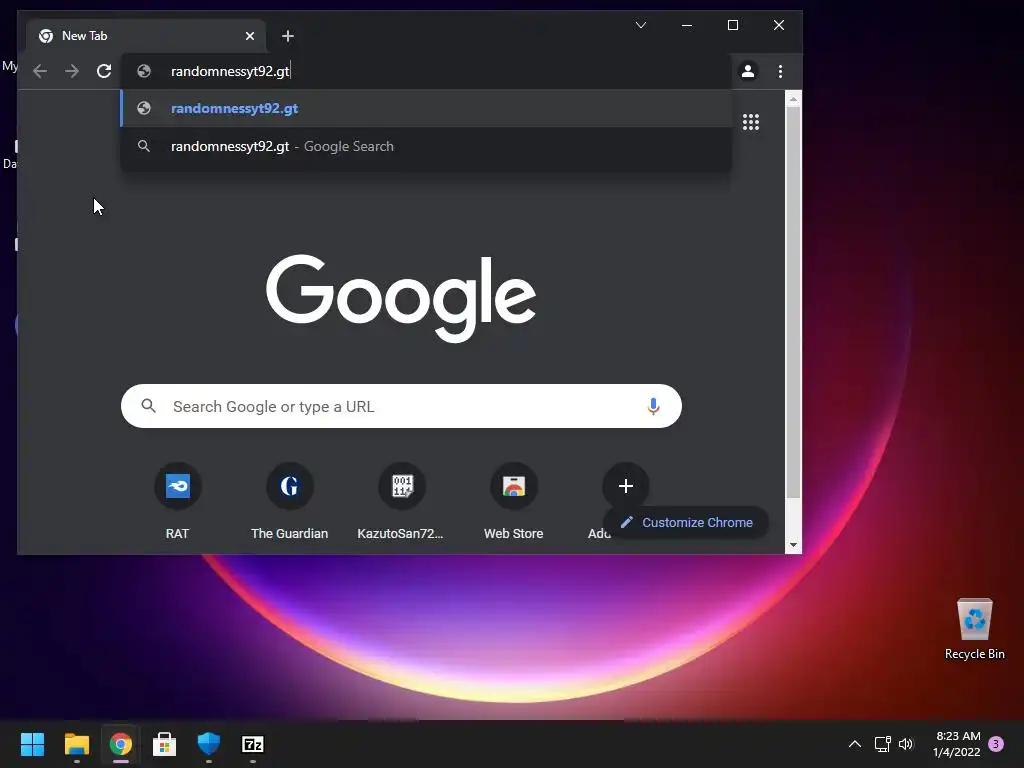Go back using the back arrow
This screenshot has height=768, width=1024.
point(40,71)
